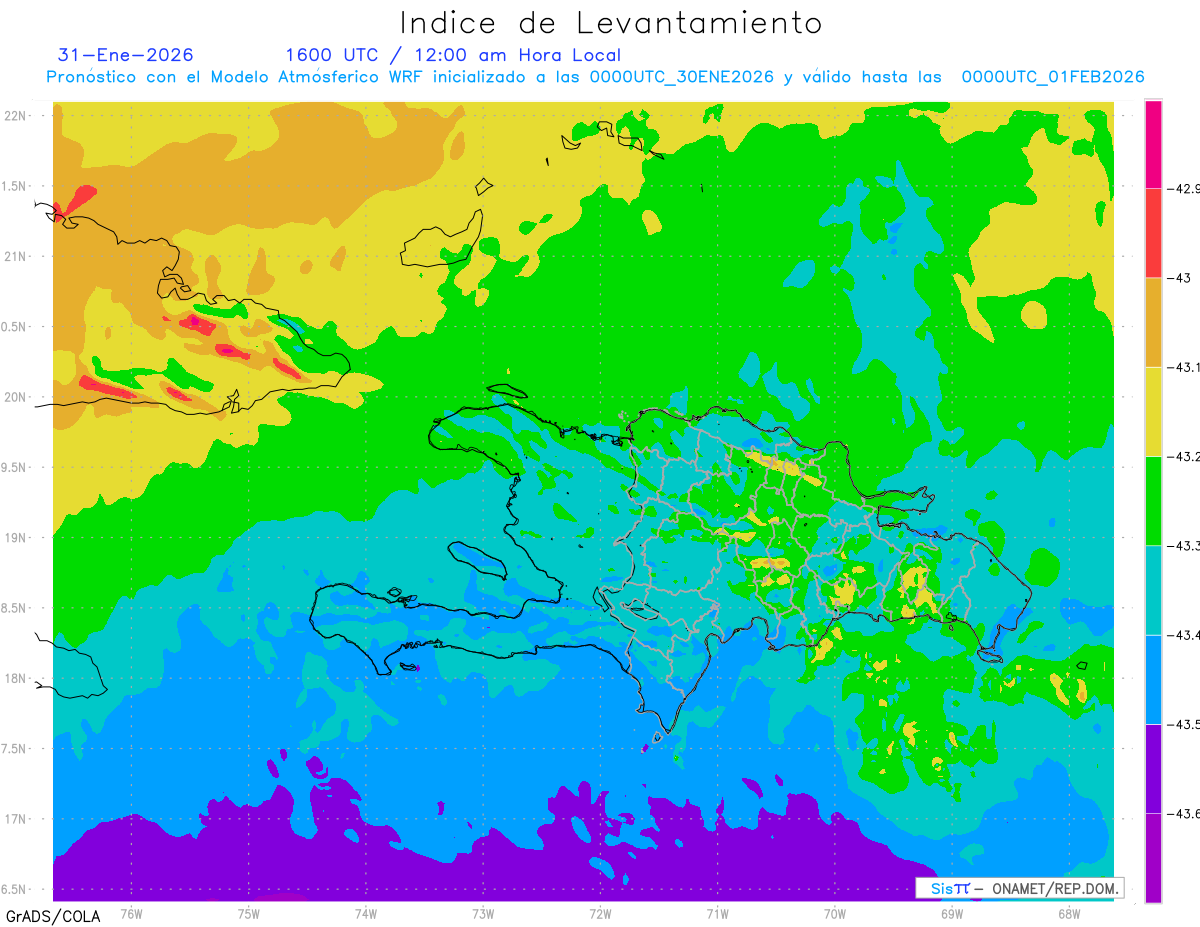Click the '69W' longitude label

pyautogui.click(x=952, y=913)
